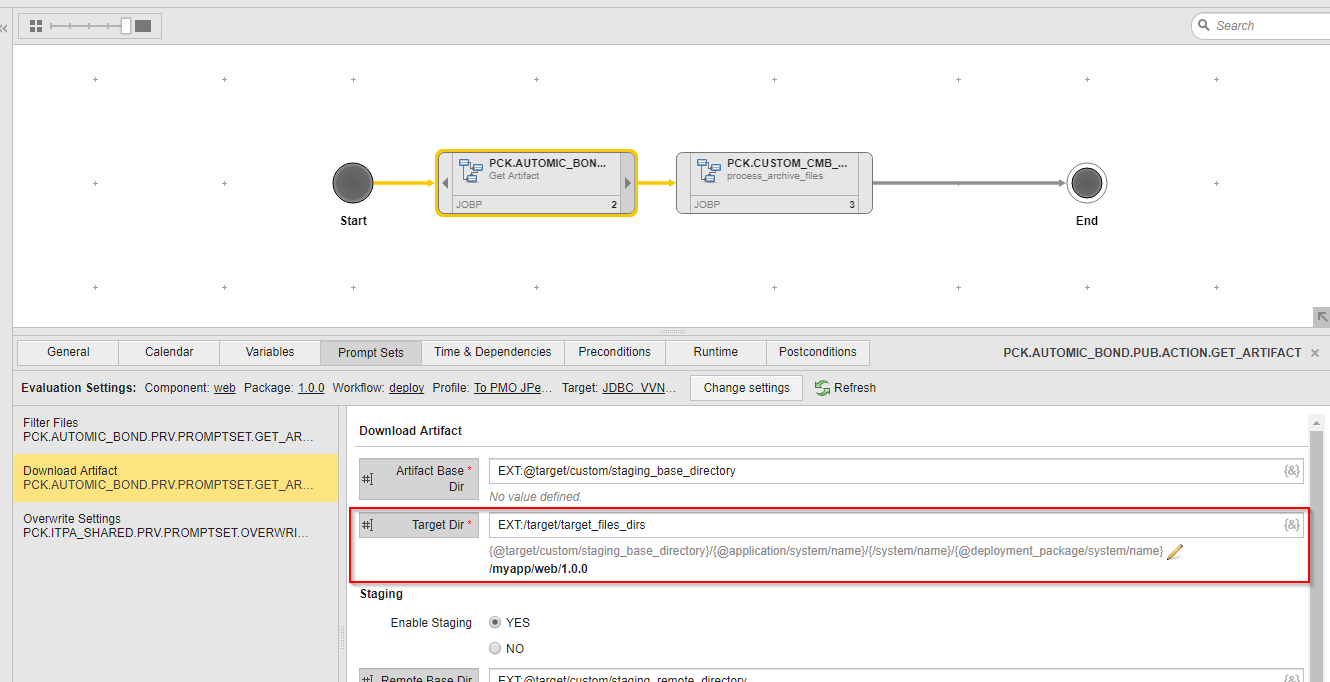Click the zoom slider handle
Viewport: 1330px width, 682px height.
tap(126, 26)
